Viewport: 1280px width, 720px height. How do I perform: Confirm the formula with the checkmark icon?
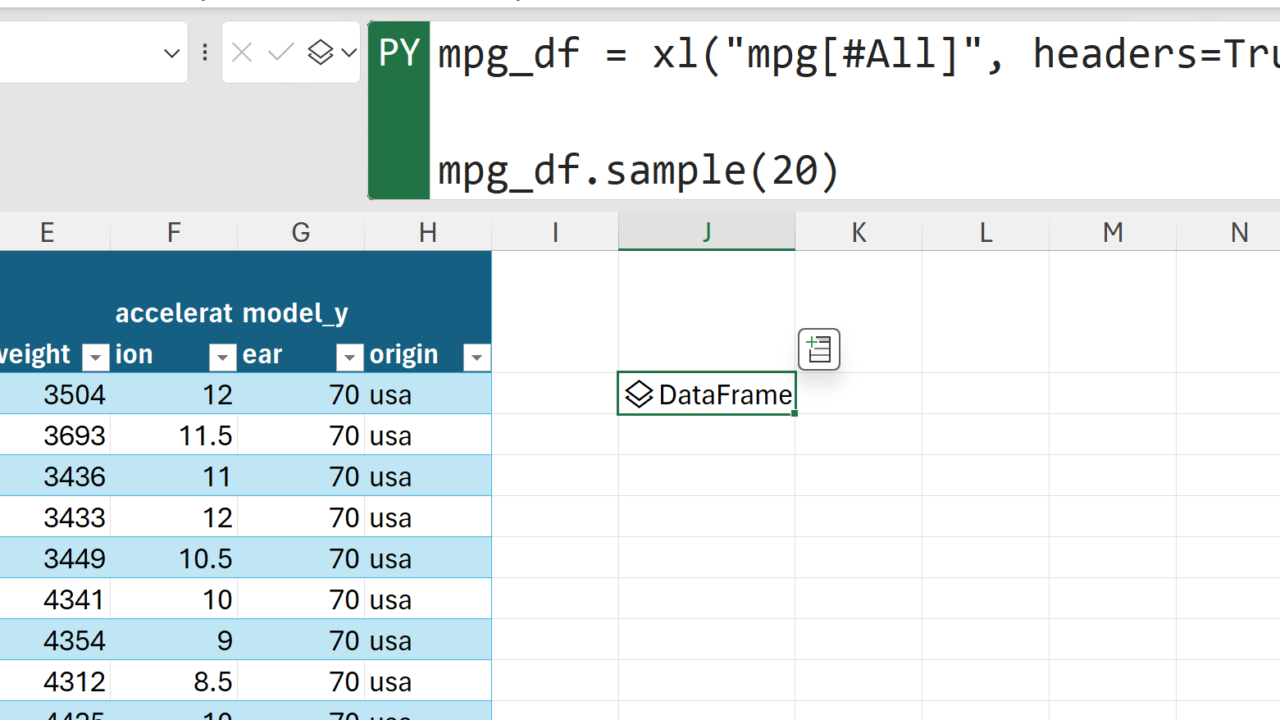[280, 53]
